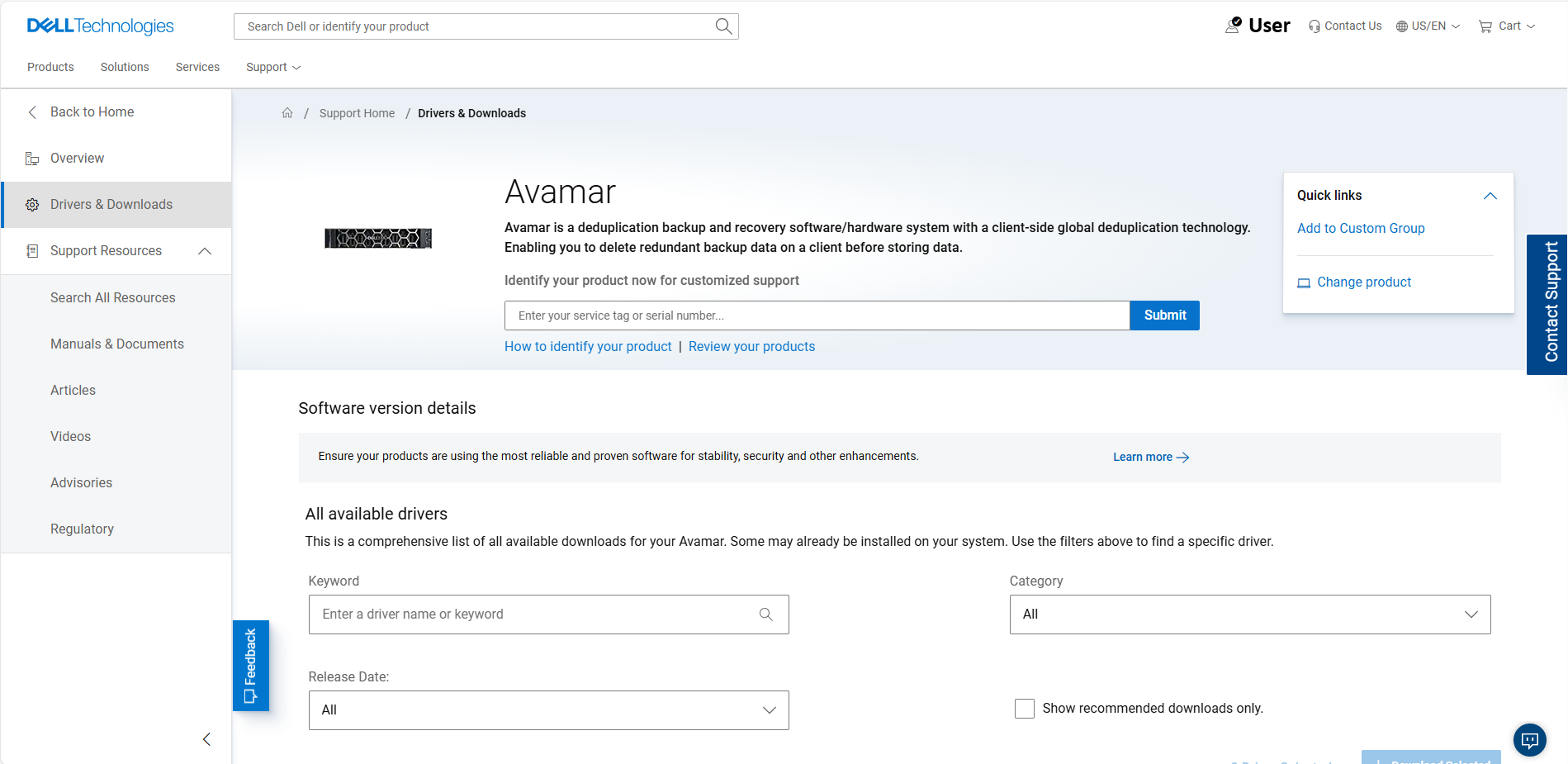Open the shopping Cart
Viewport: 1568px width, 764px height.
tap(1505, 26)
